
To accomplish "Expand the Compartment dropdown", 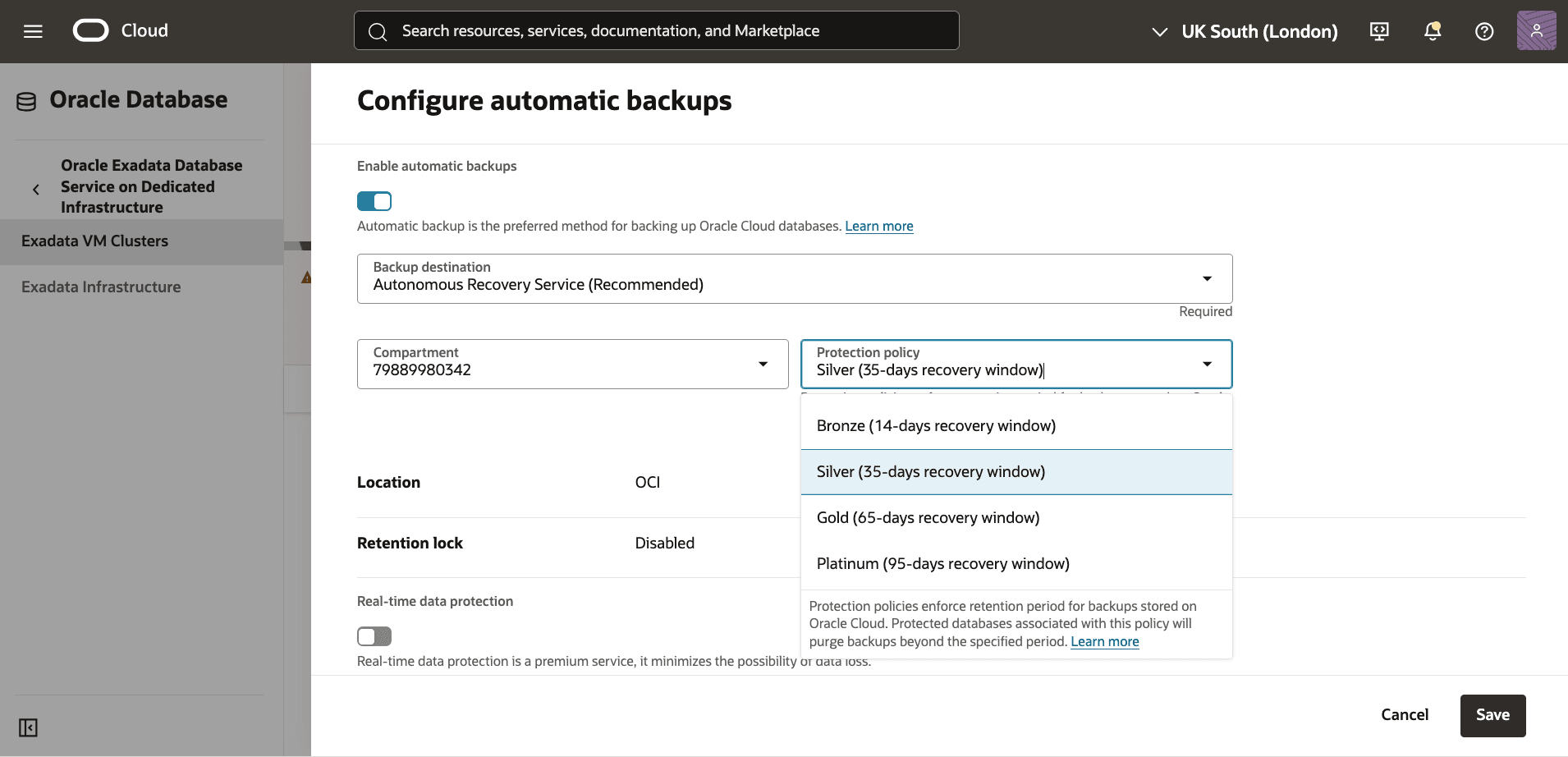I will 763,364.
